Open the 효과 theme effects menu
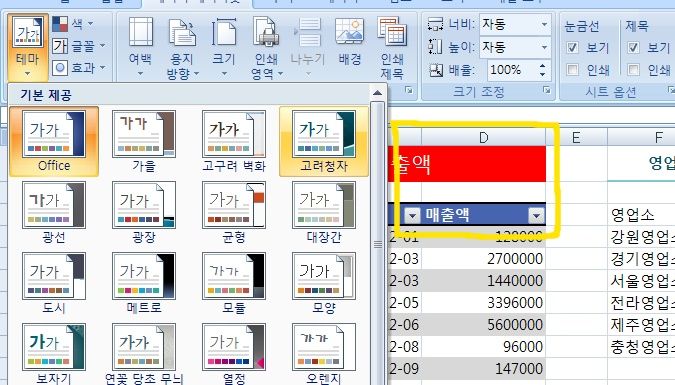The width and height of the screenshot is (675, 385). click(79, 68)
